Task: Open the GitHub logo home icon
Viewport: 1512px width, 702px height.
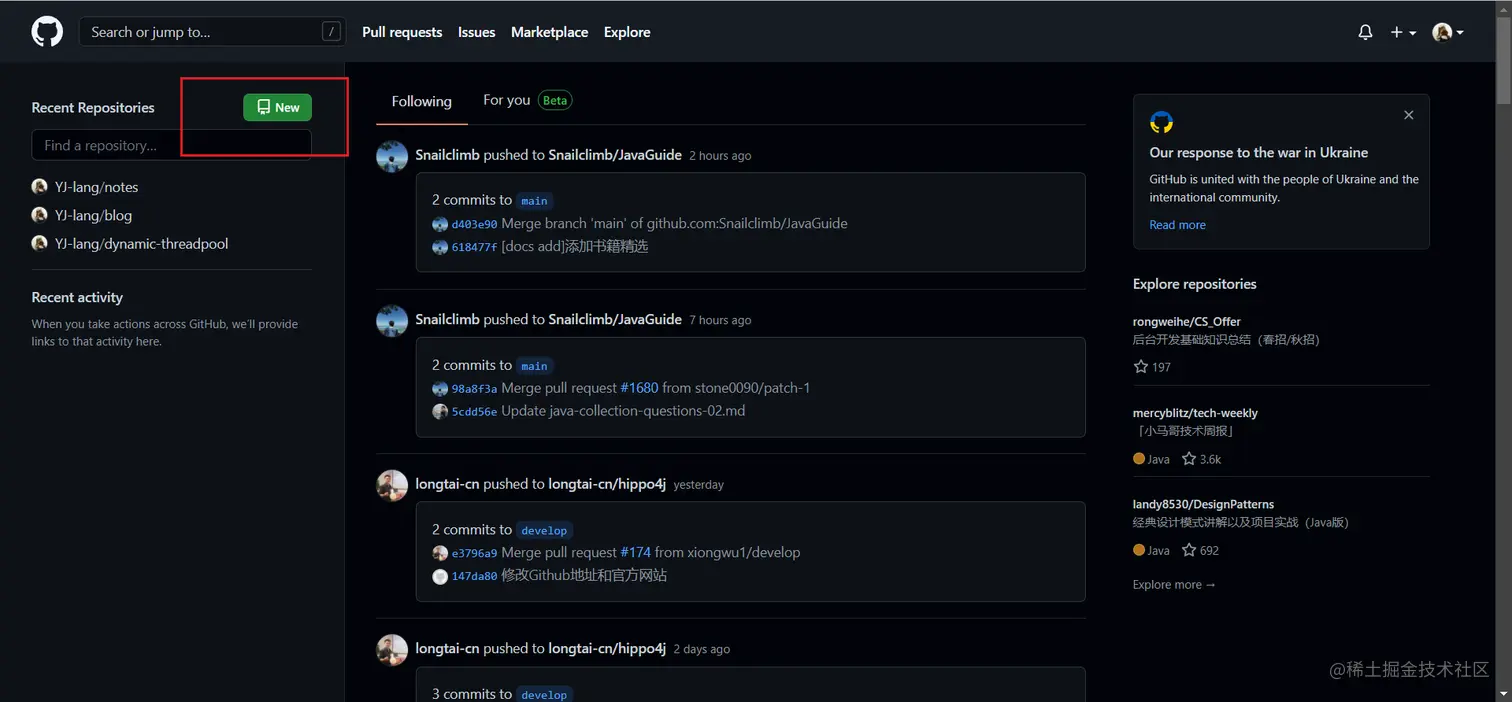Action: [47, 32]
